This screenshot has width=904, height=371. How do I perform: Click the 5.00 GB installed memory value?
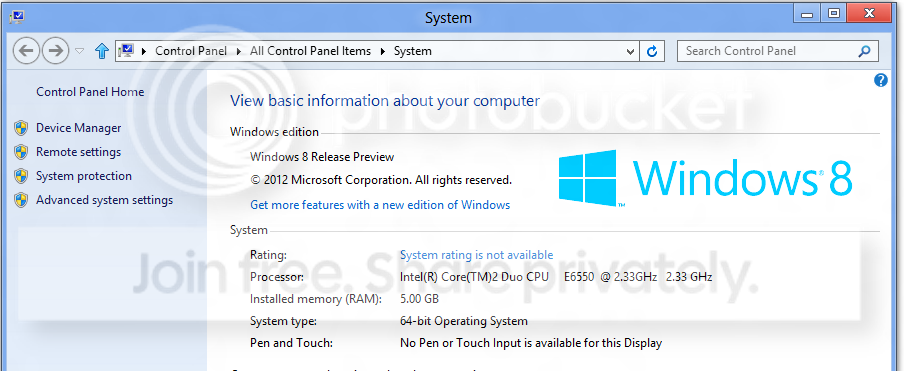point(419,300)
